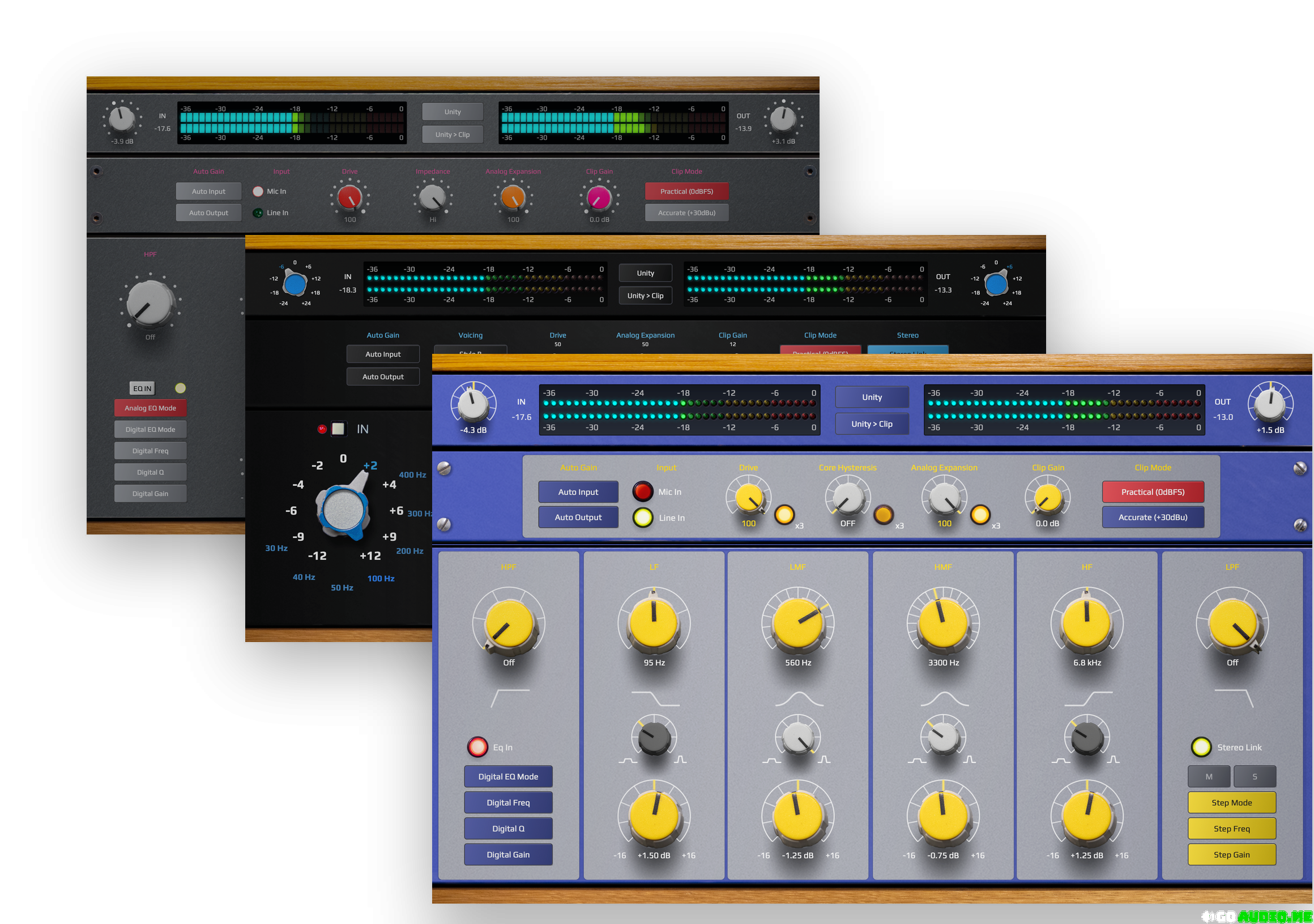Click Unity in grey back plugin
Screen dimensions: 1314x924
click(x=453, y=112)
